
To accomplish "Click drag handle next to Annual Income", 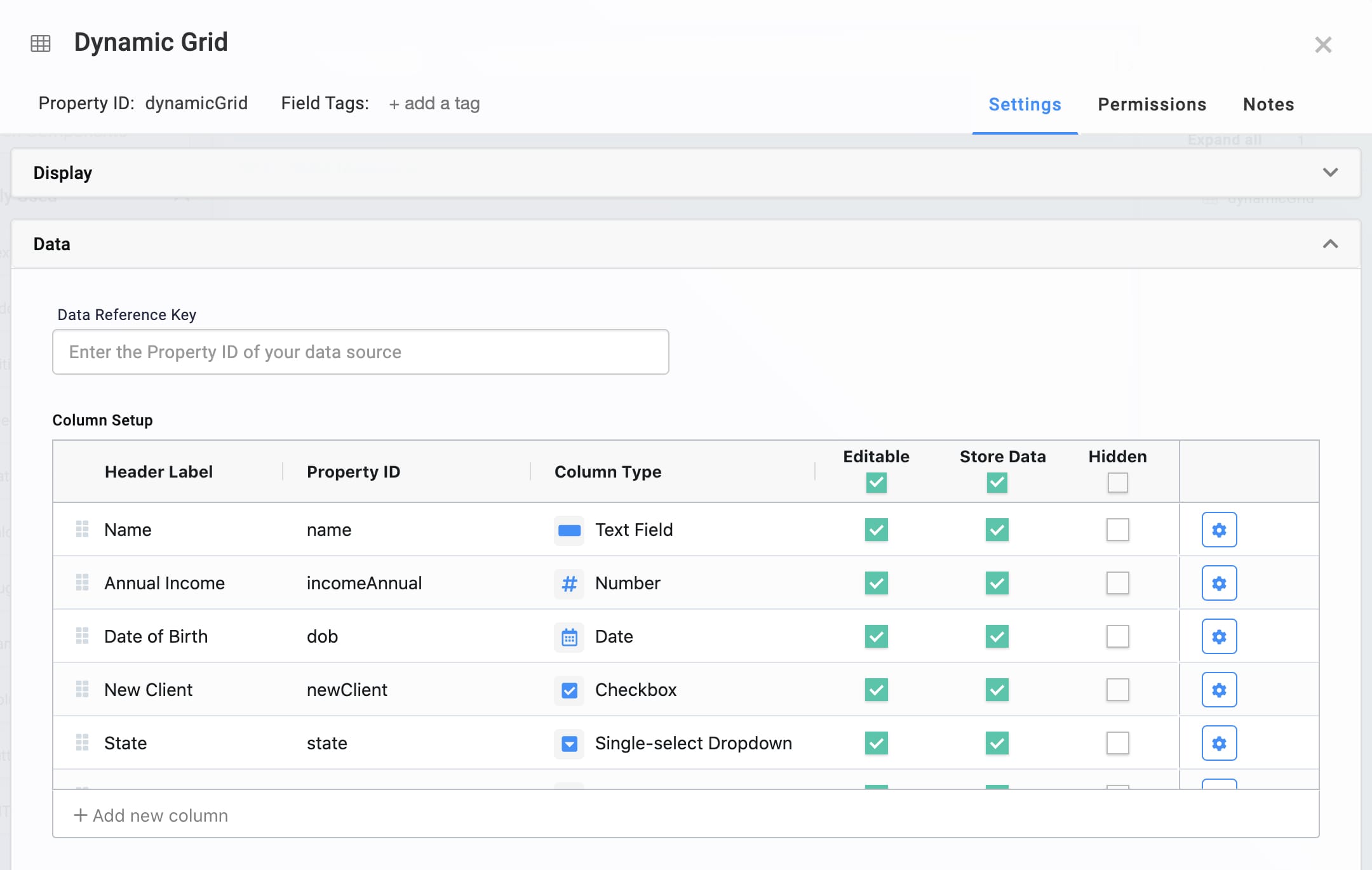I will tap(82, 582).
